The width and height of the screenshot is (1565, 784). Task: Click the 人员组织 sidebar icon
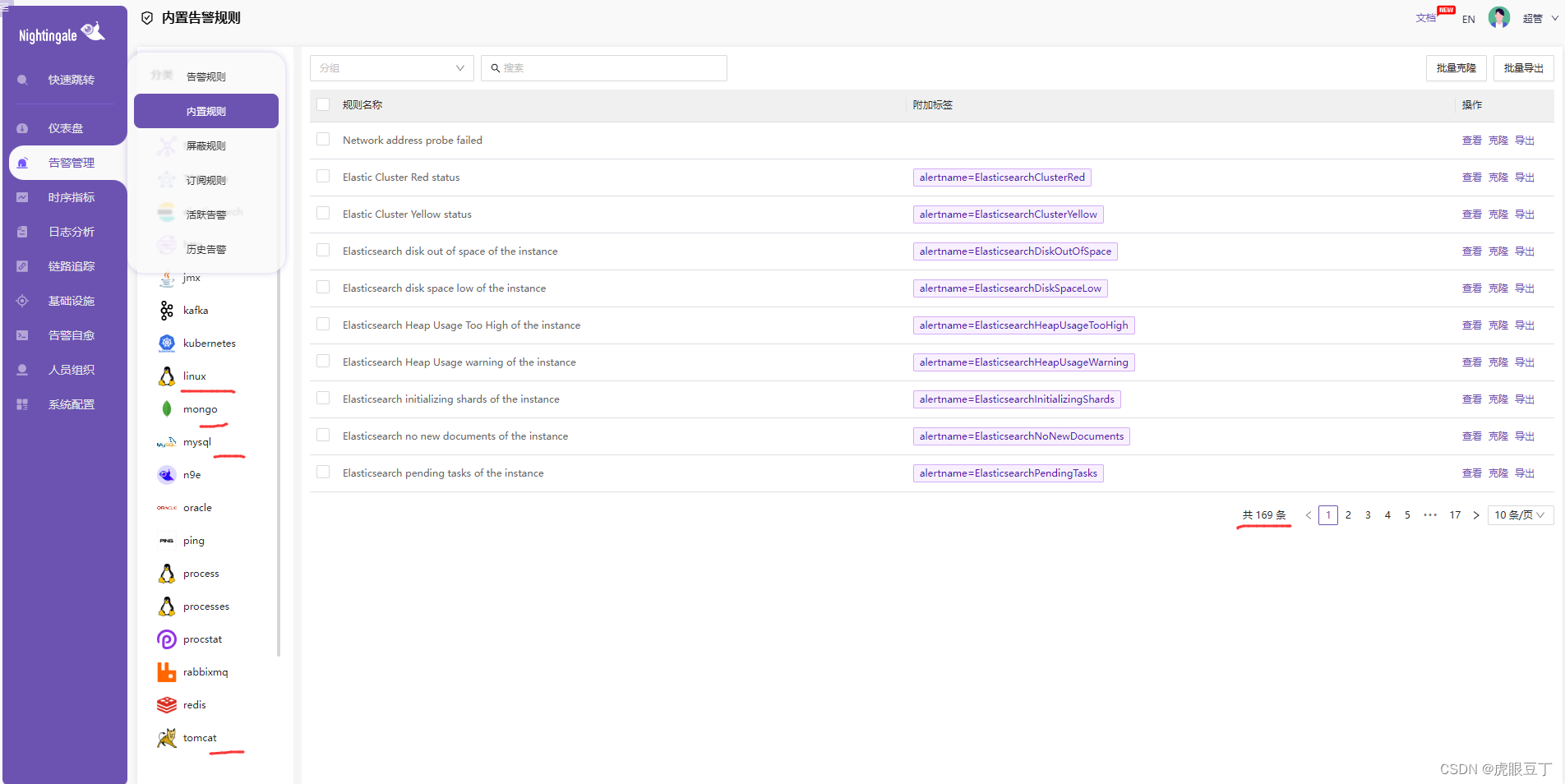22,370
